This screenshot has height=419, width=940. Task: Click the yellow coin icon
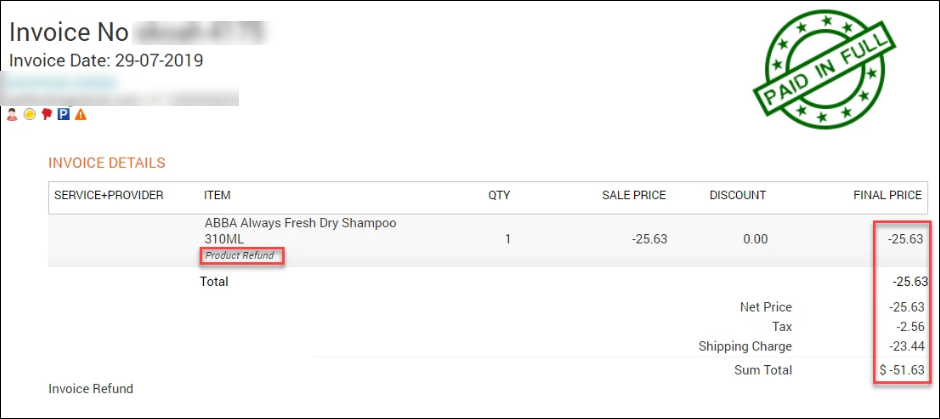tap(29, 114)
